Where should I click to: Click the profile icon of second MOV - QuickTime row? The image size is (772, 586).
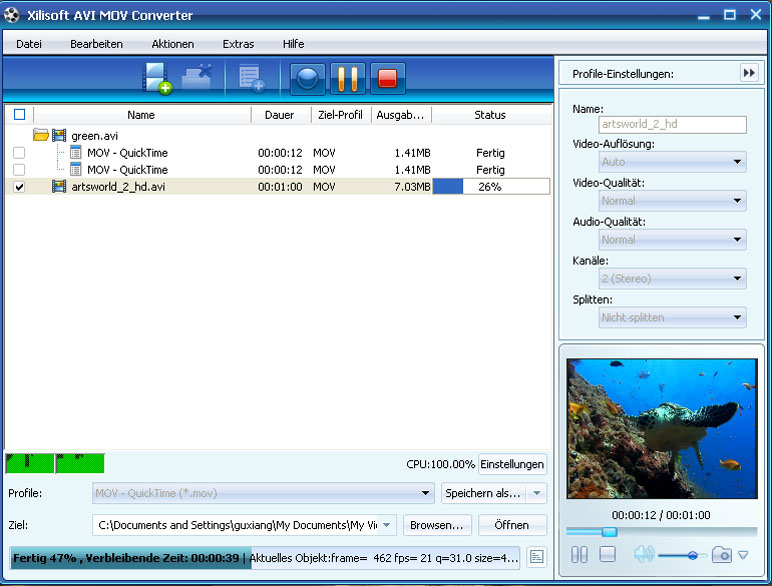[x=76, y=170]
